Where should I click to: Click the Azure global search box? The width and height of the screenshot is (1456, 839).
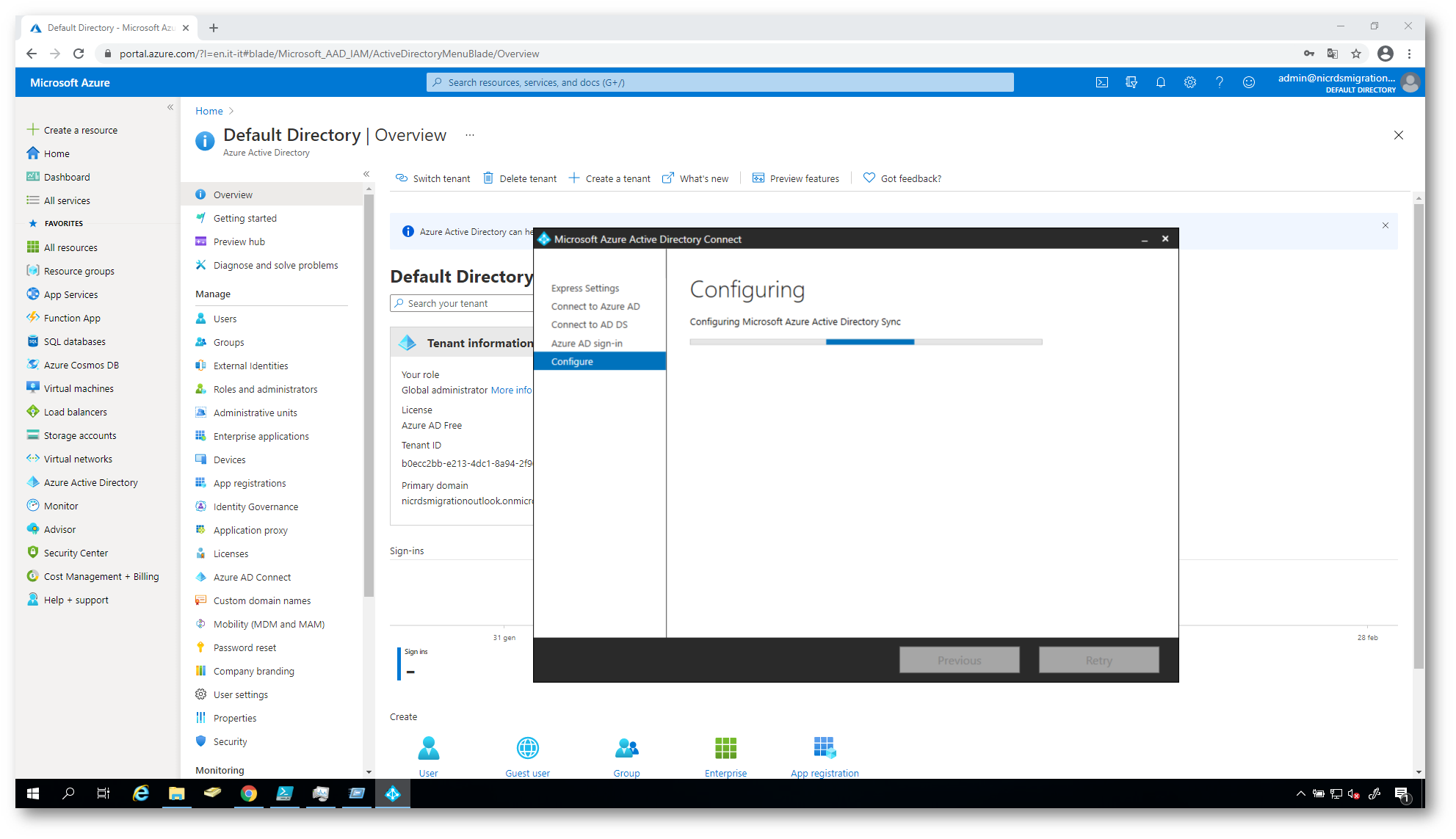(x=720, y=82)
